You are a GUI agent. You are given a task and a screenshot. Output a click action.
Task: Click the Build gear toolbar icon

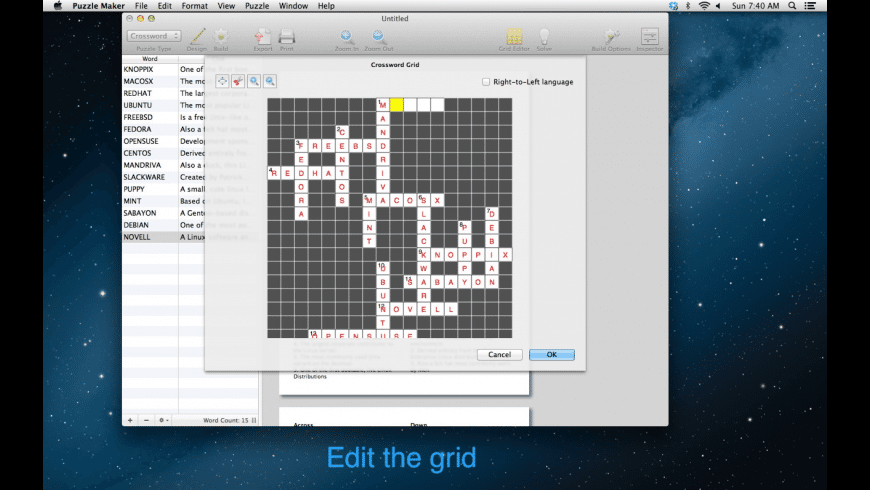[x=221, y=37]
